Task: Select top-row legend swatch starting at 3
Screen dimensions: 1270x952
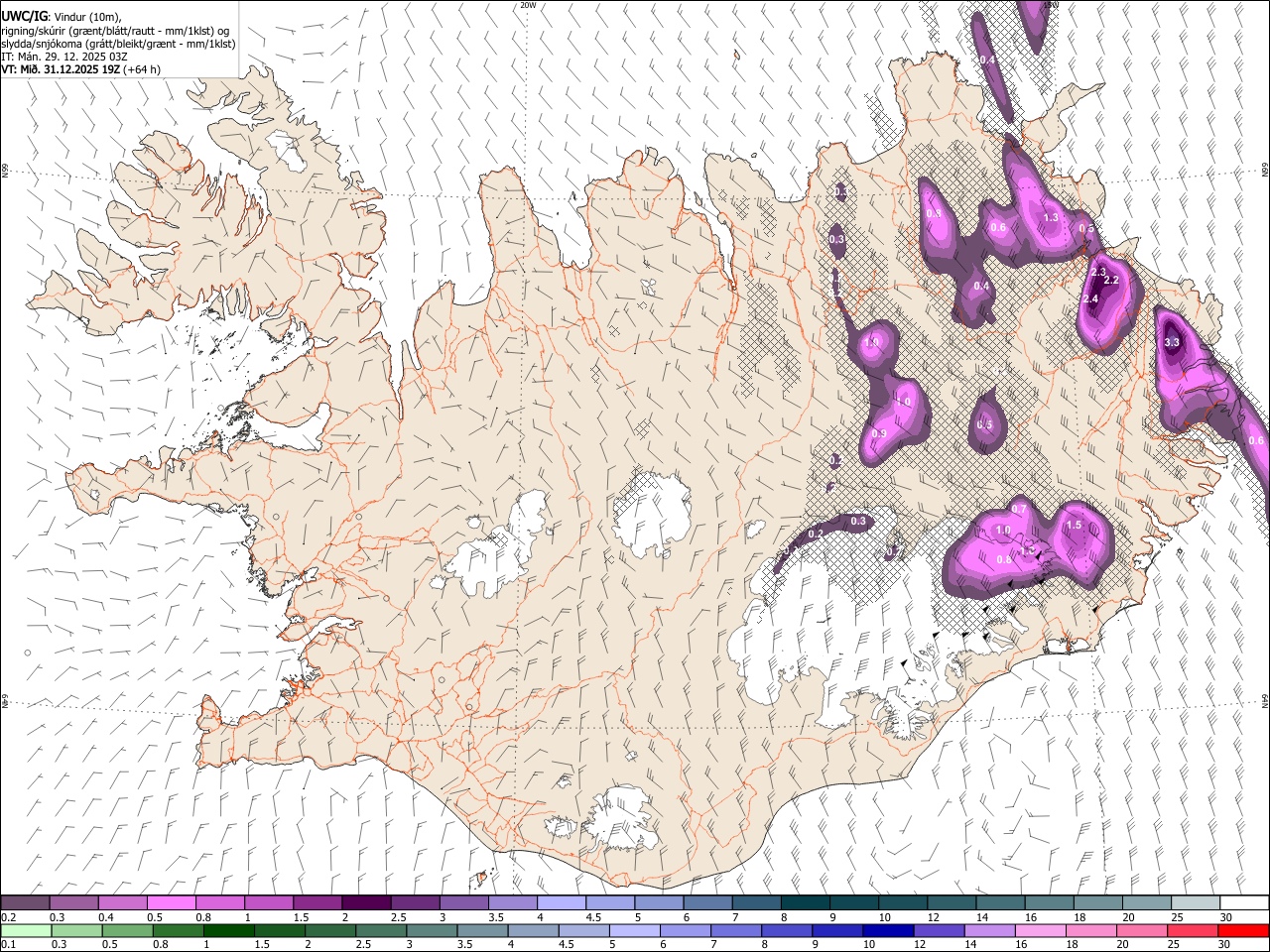Action: (x=462, y=902)
